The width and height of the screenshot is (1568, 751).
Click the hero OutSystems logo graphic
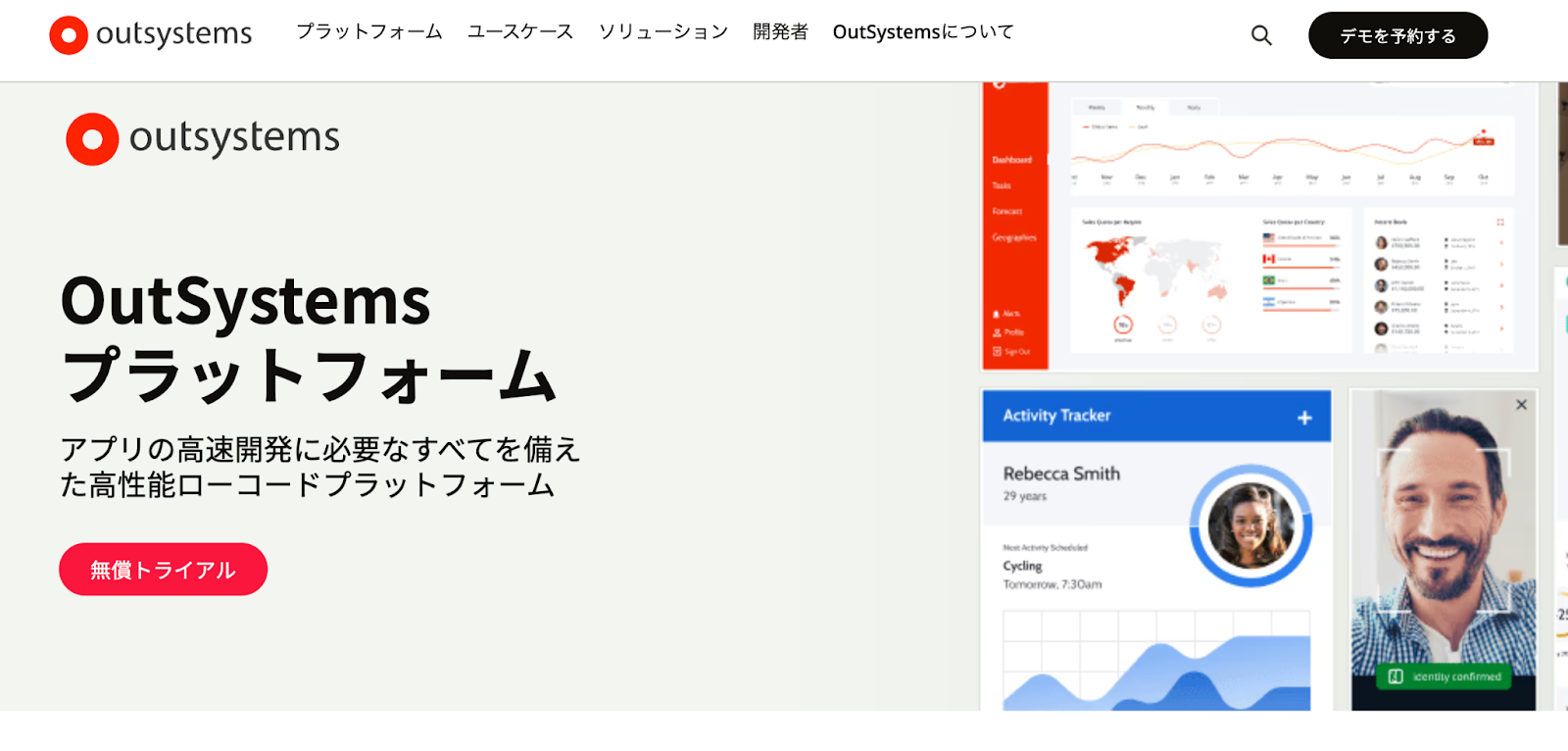(203, 138)
